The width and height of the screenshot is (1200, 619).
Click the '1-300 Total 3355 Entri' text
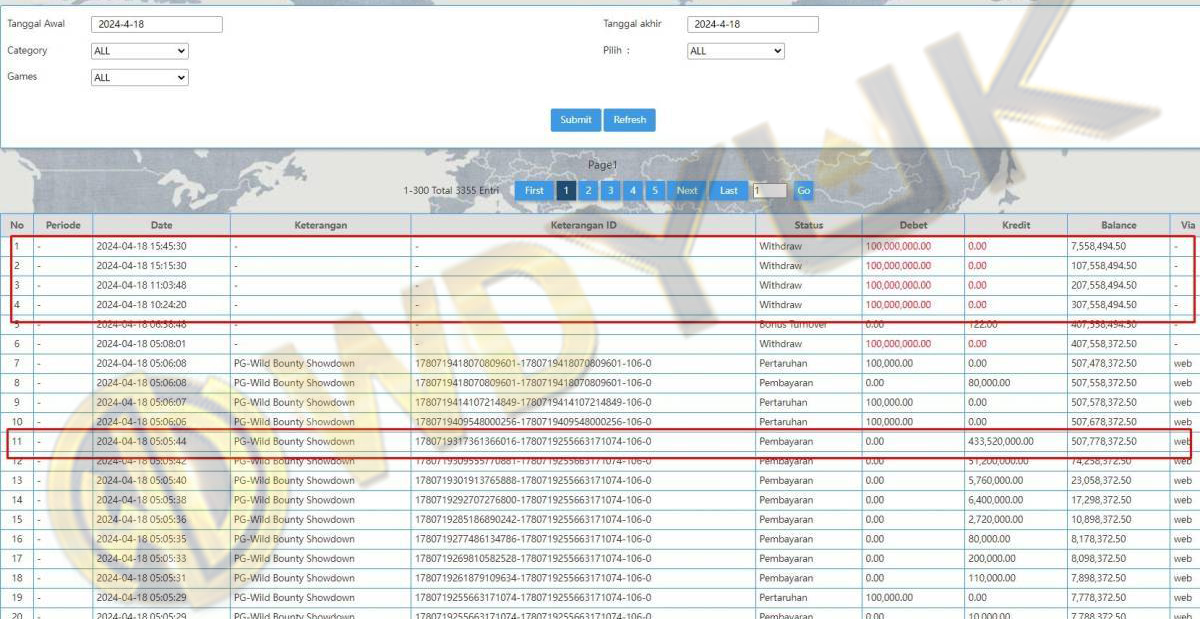[x=451, y=190]
